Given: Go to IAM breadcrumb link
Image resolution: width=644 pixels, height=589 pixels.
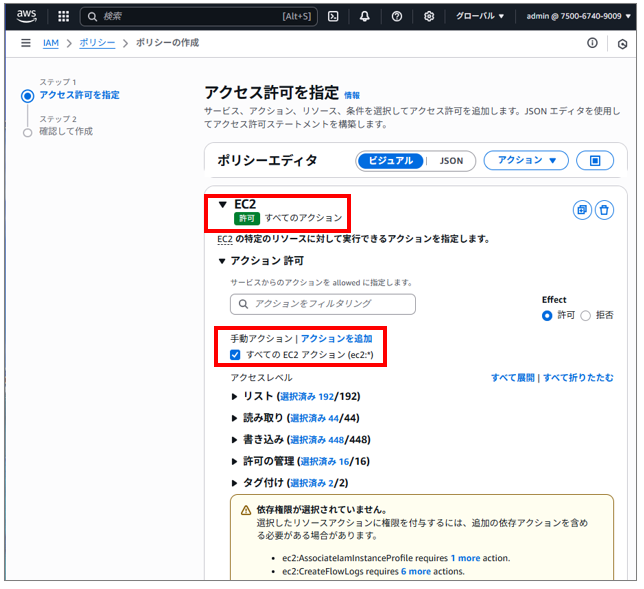Looking at the screenshot, I should (51, 43).
